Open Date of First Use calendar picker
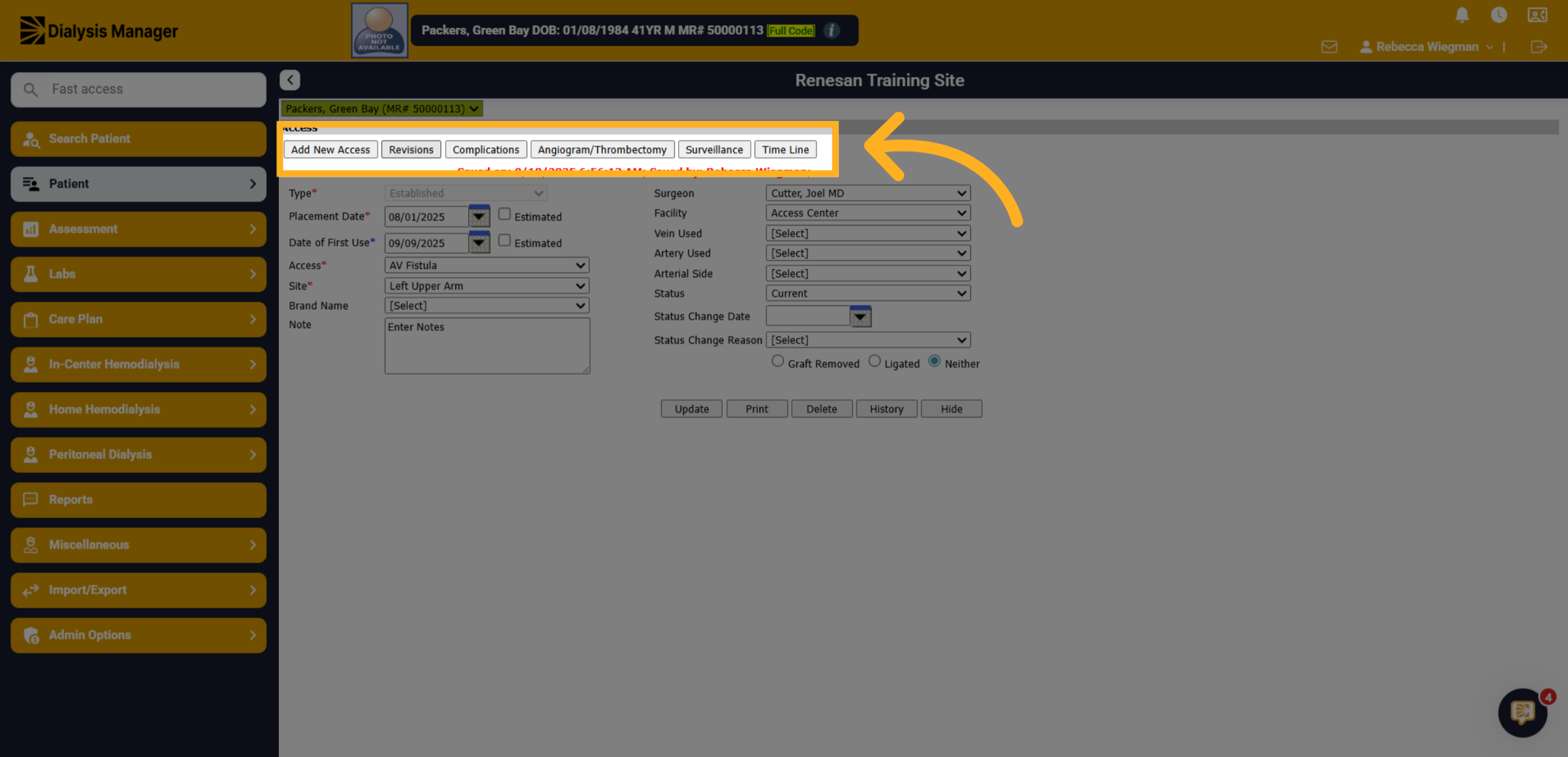The height and width of the screenshot is (757, 1568). pyautogui.click(x=479, y=242)
